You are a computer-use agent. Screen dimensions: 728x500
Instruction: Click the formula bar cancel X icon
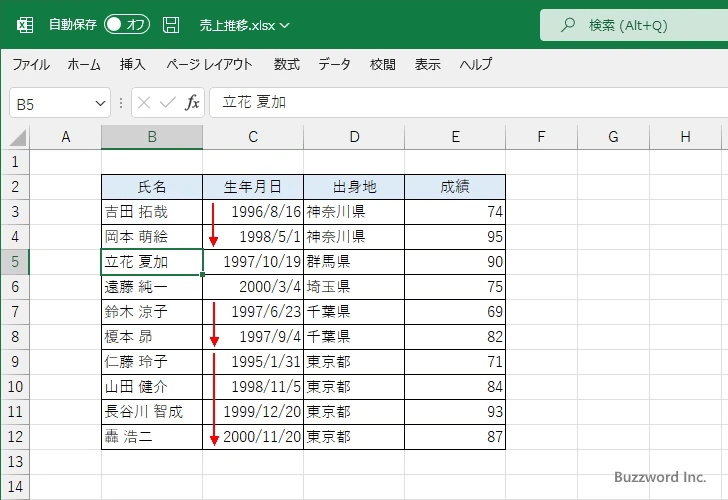144,103
